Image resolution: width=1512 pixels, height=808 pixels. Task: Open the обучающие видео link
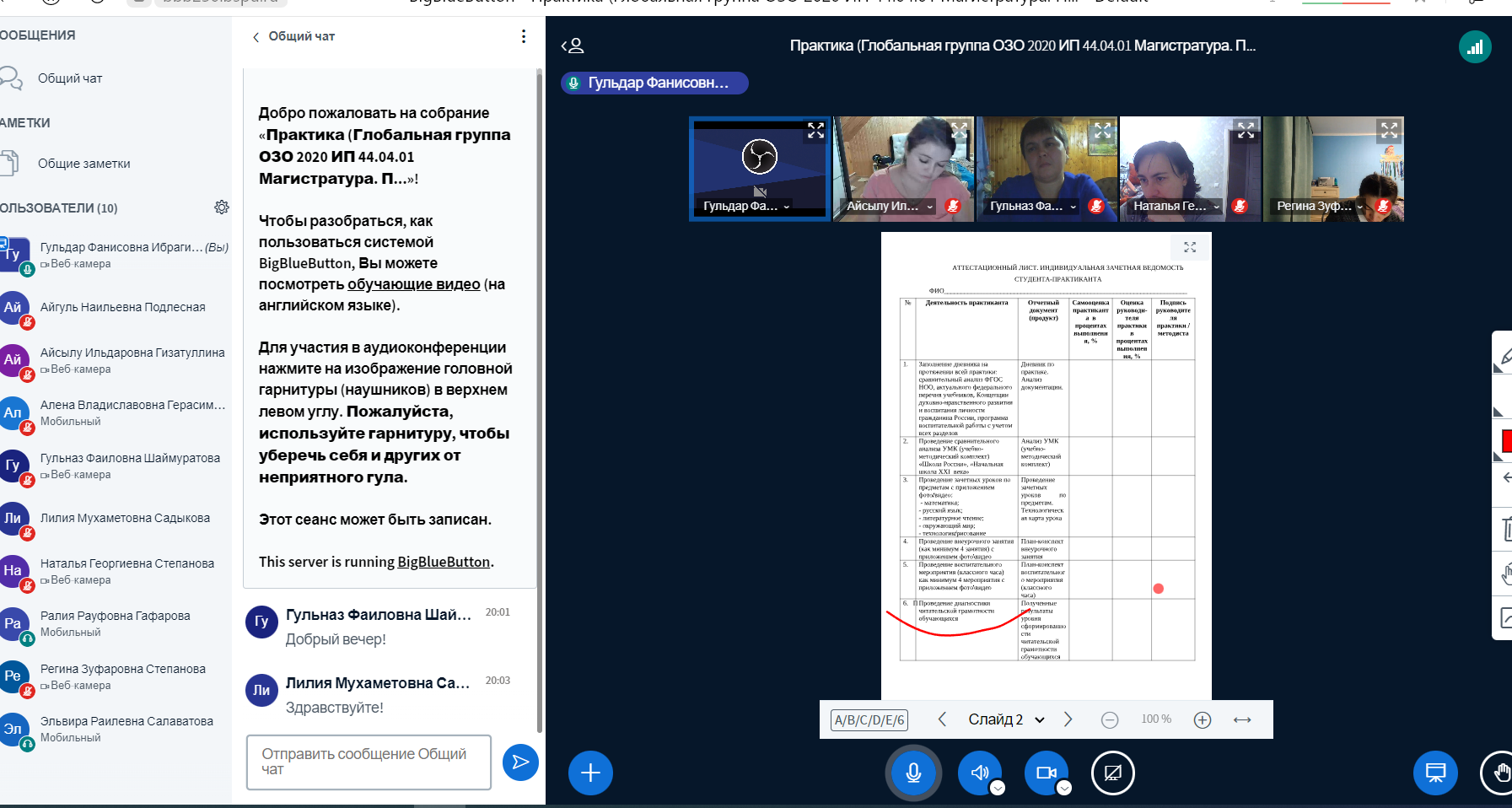413,284
